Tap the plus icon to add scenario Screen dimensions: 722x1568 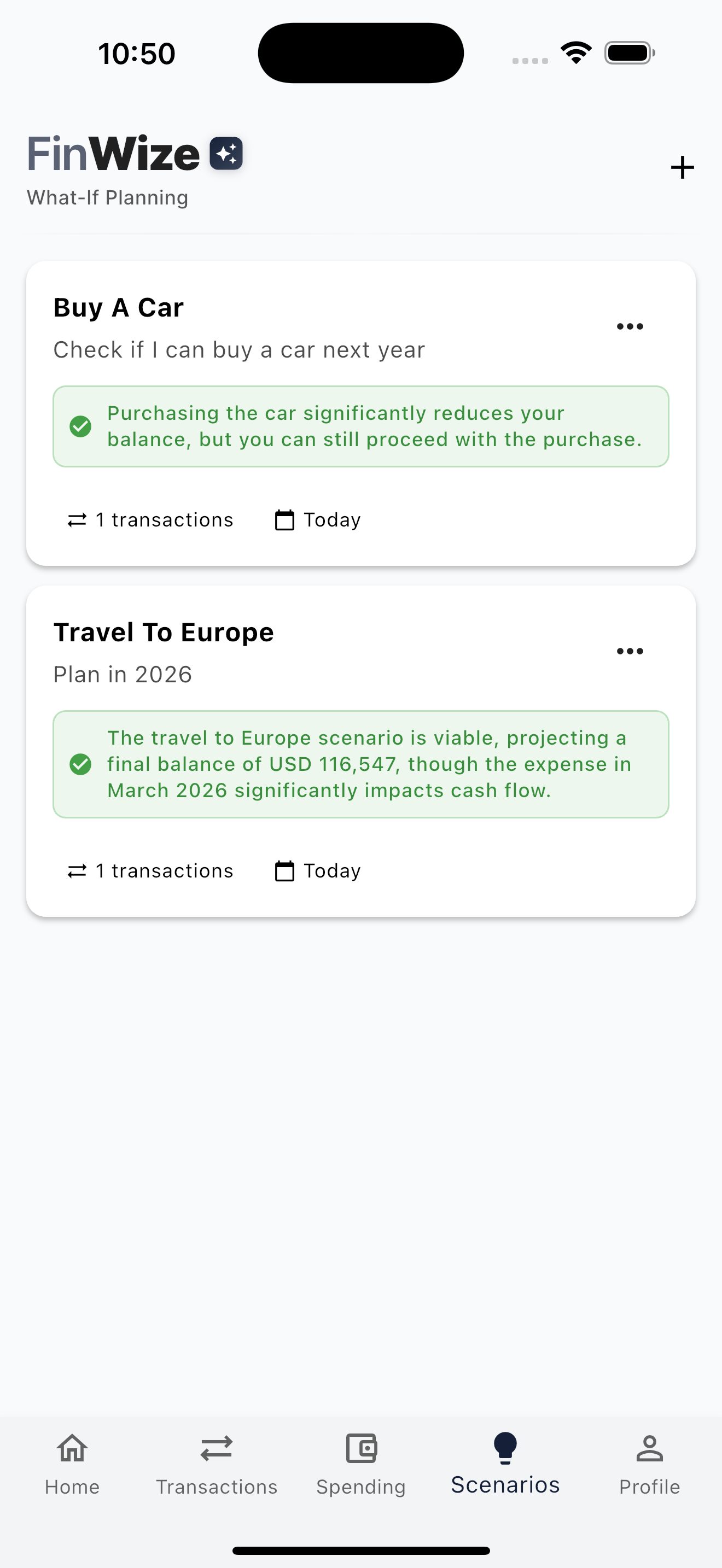tap(683, 167)
